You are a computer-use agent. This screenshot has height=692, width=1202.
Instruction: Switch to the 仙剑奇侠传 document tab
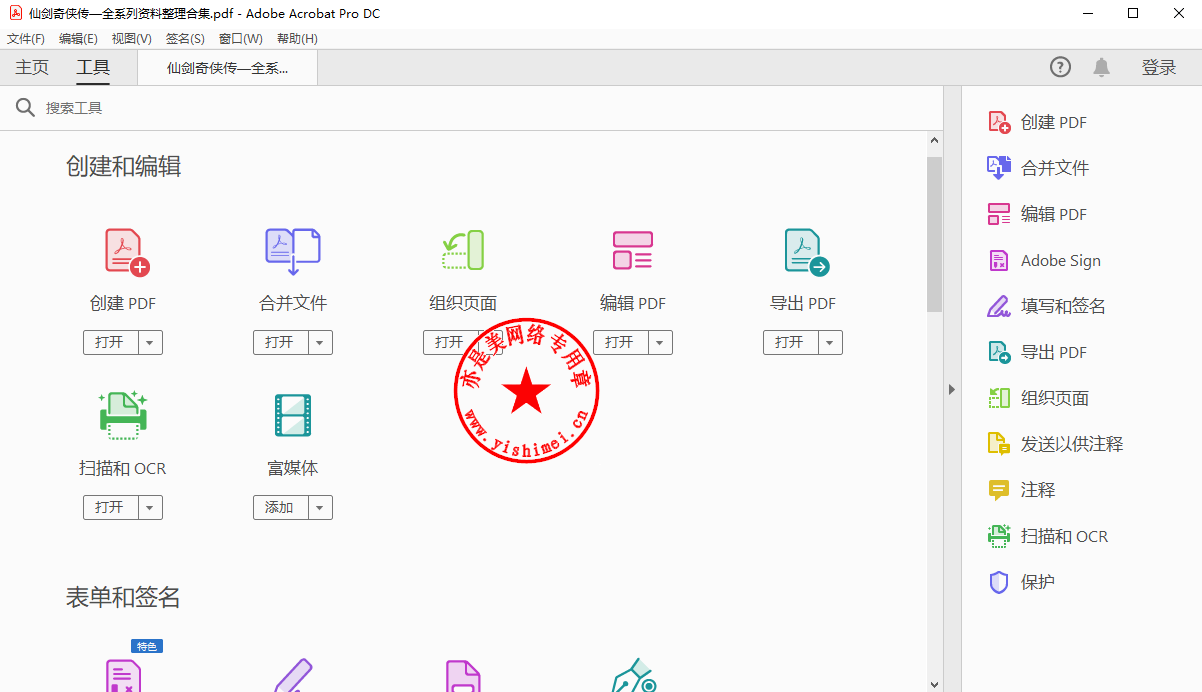(x=227, y=68)
